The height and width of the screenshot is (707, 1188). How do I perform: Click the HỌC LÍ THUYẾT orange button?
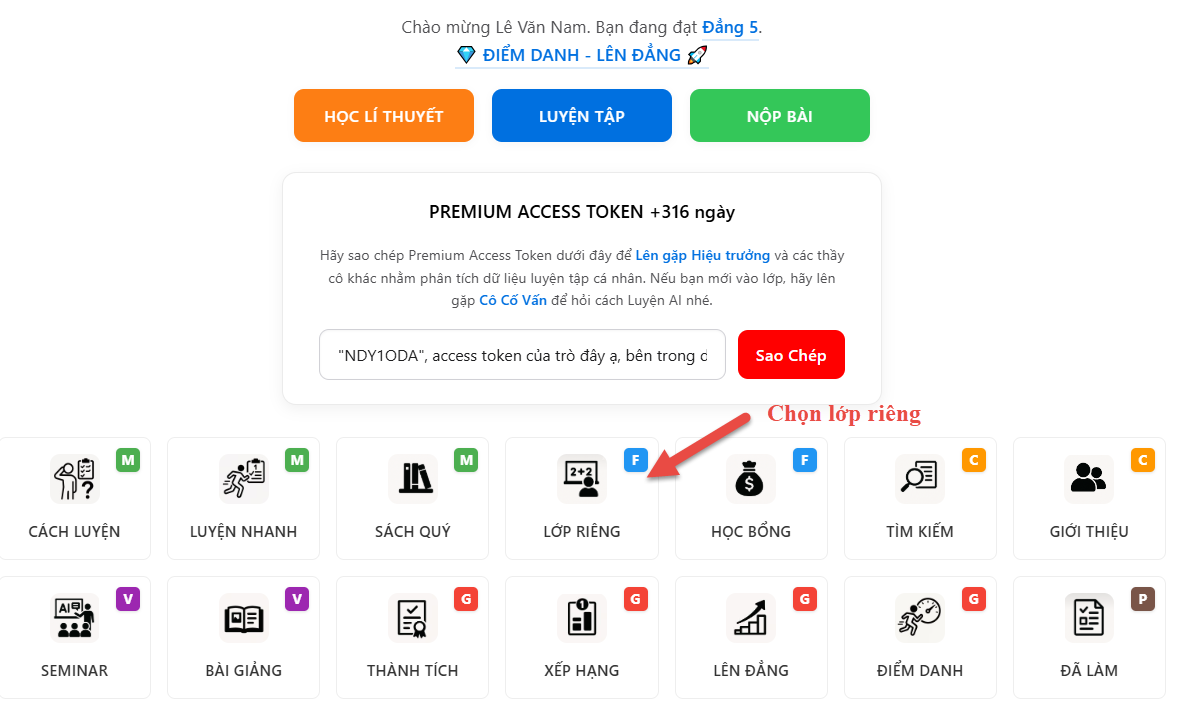tap(384, 116)
